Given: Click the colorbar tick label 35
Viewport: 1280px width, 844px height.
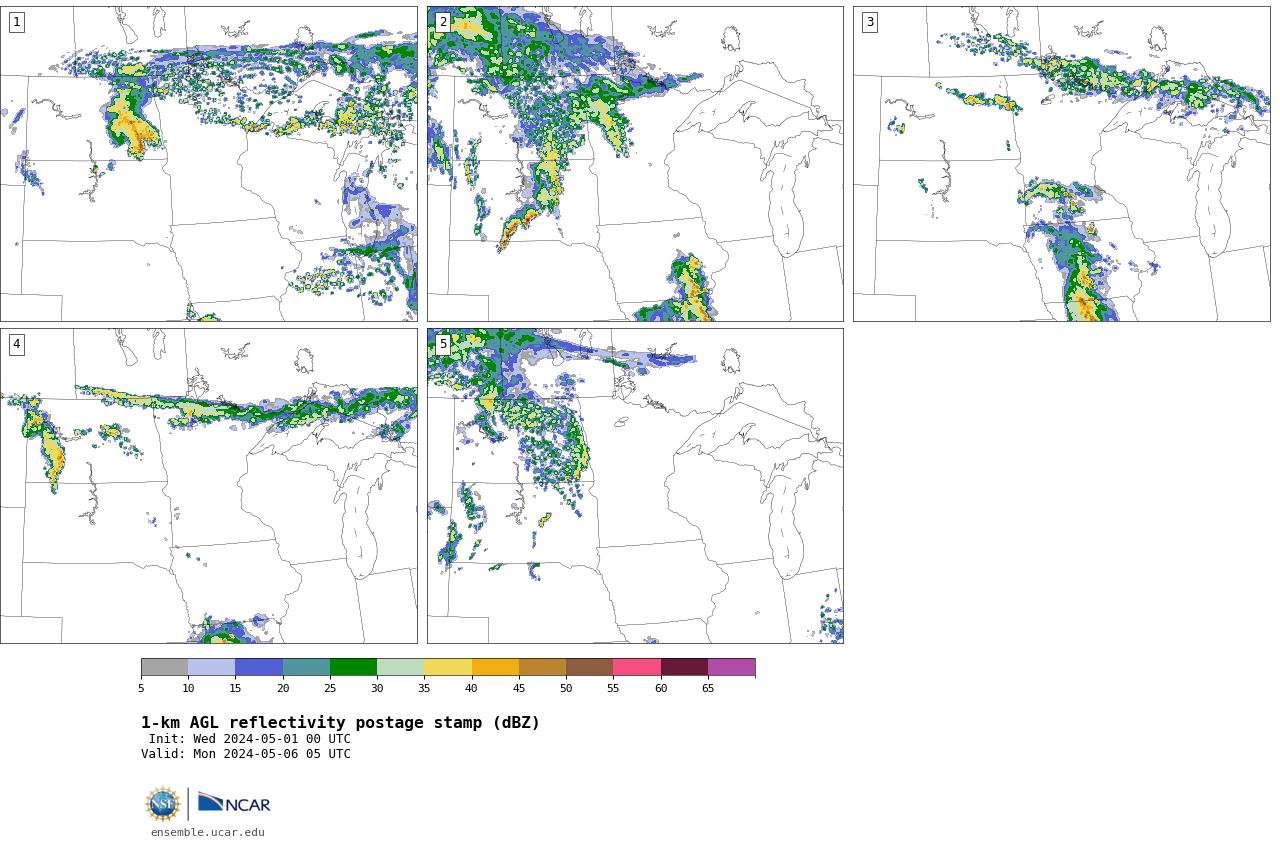Looking at the screenshot, I should click(424, 688).
